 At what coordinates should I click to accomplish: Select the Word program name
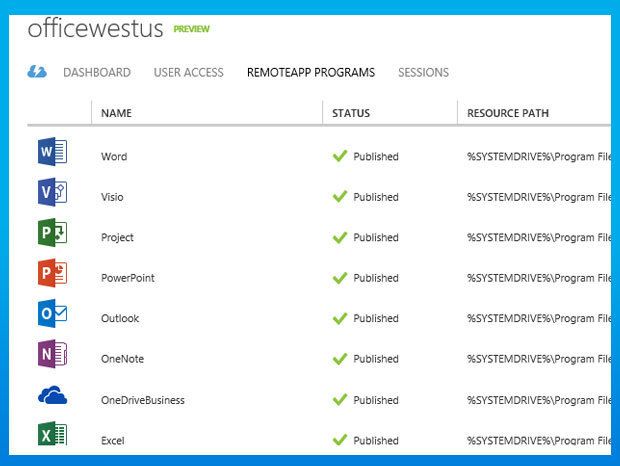[x=114, y=157]
